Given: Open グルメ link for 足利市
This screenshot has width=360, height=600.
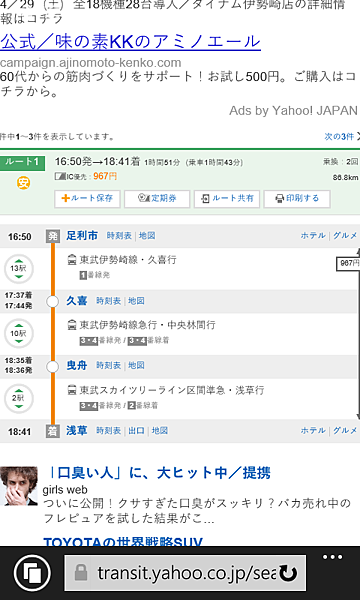Looking at the screenshot, I should pyautogui.click(x=345, y=236).
